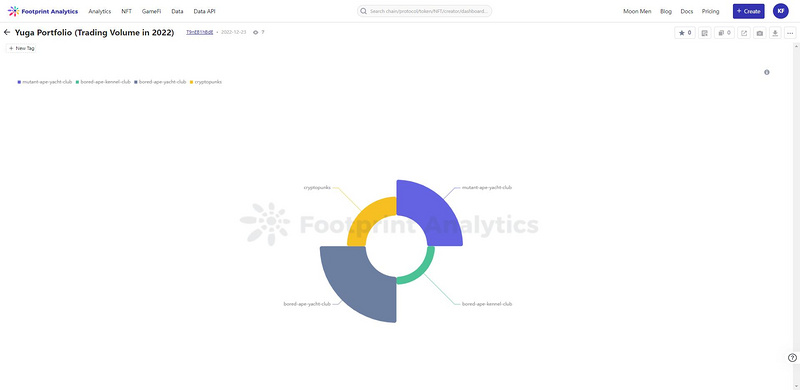Open the Data menu
Screen dimensions: 800x390
click(177, 11)
